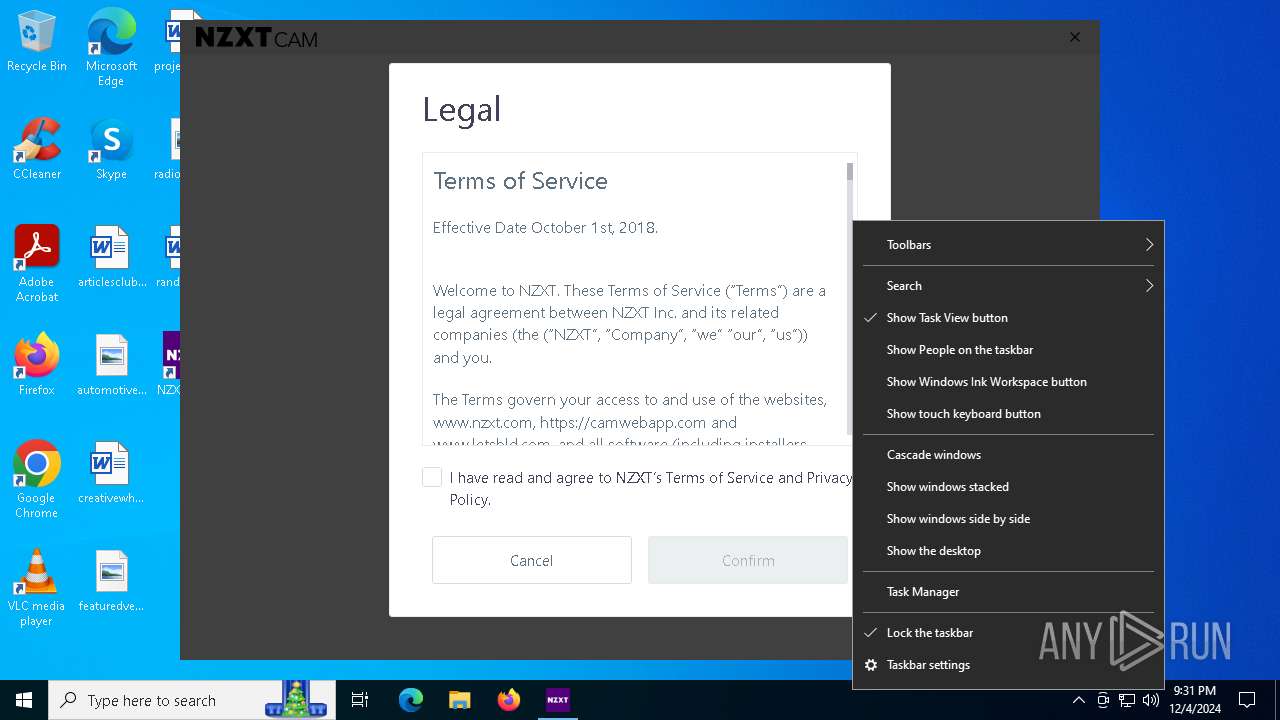
Task: Open Task Manager from context menu
Action: pos(1008,592)
